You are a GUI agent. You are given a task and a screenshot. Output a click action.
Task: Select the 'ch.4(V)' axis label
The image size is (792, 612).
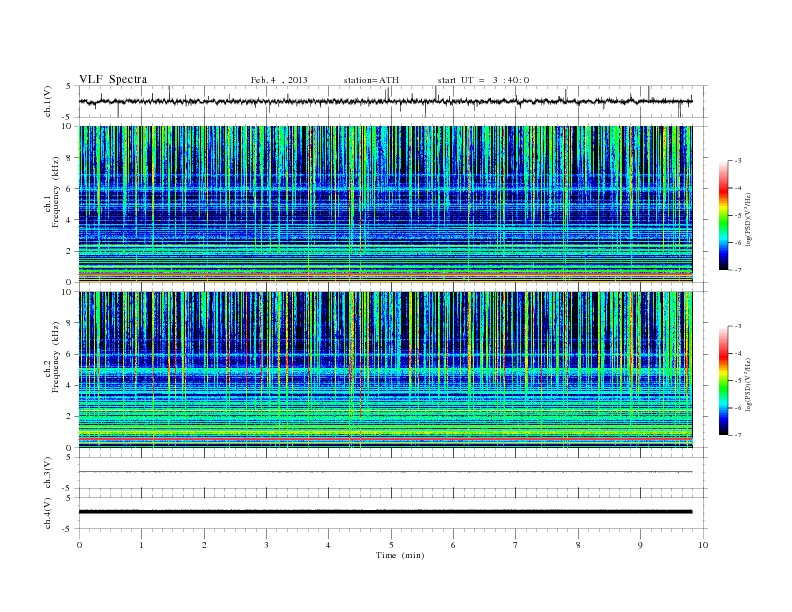click(x=48, y=513)
